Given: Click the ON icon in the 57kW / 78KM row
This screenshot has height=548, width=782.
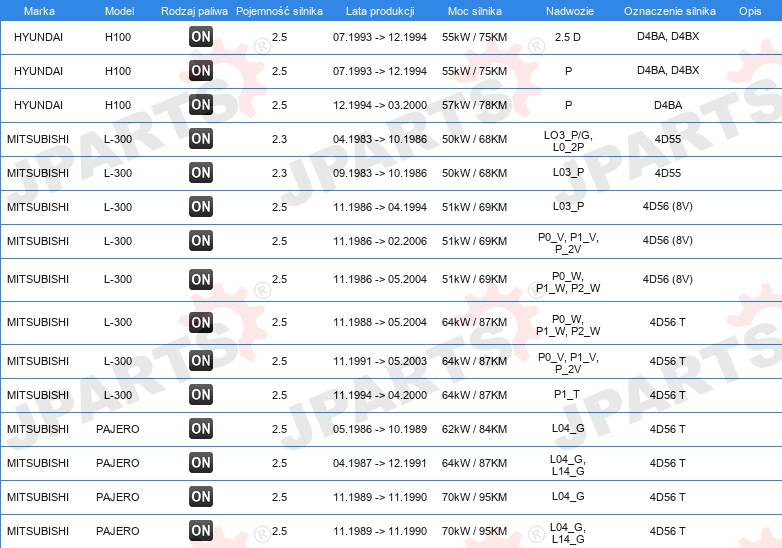Looking at the screenshot, I should point(201,104).
